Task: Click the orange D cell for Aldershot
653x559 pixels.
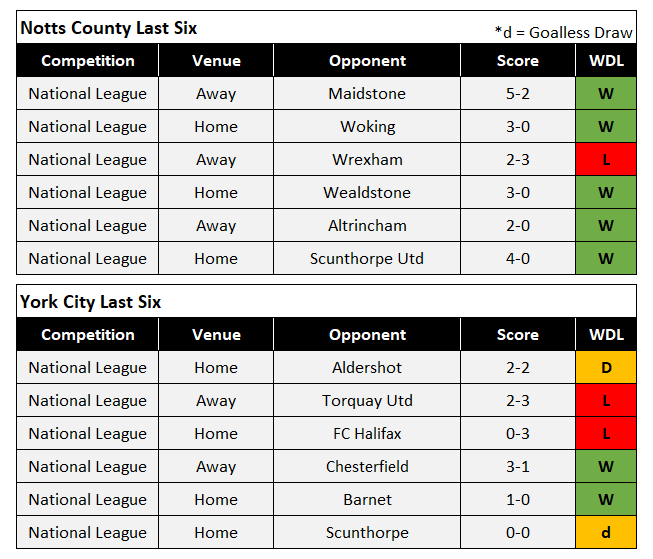Action: [606, 368]
